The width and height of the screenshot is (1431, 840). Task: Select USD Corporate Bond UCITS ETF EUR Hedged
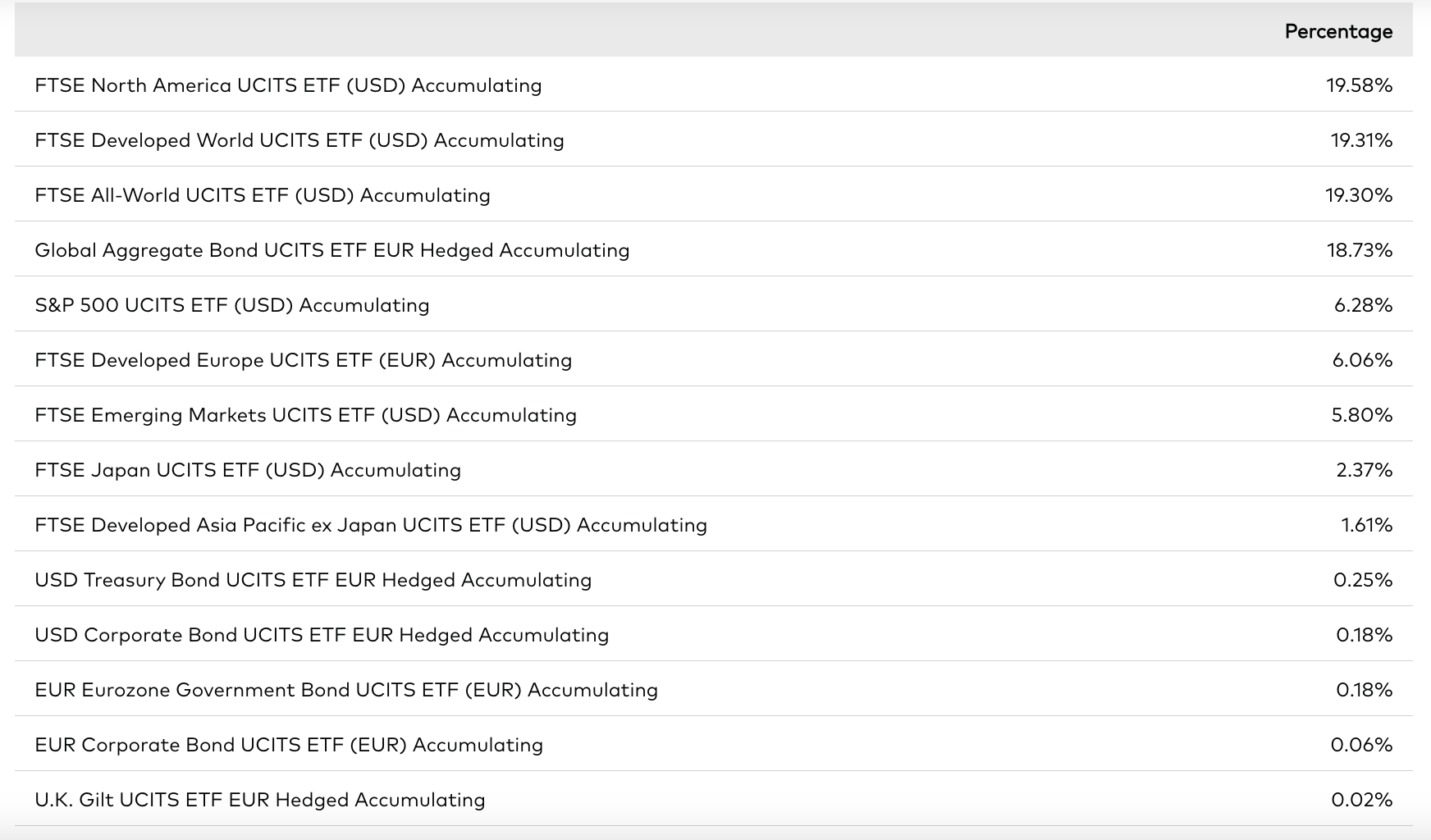point(322,635)
